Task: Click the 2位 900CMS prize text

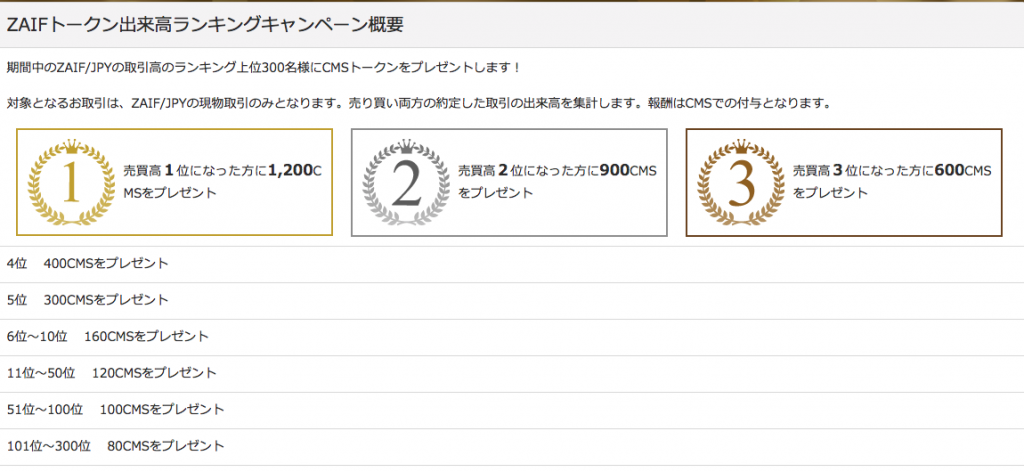Action: coord(558,182)
